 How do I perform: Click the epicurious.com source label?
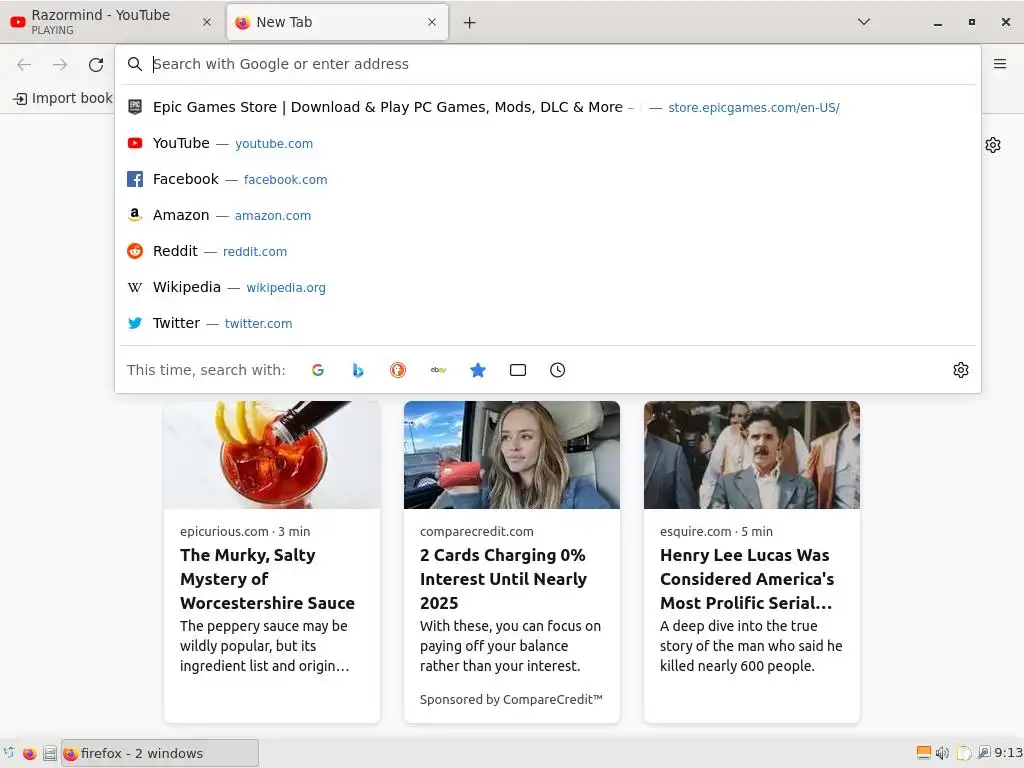coord(224,532)
